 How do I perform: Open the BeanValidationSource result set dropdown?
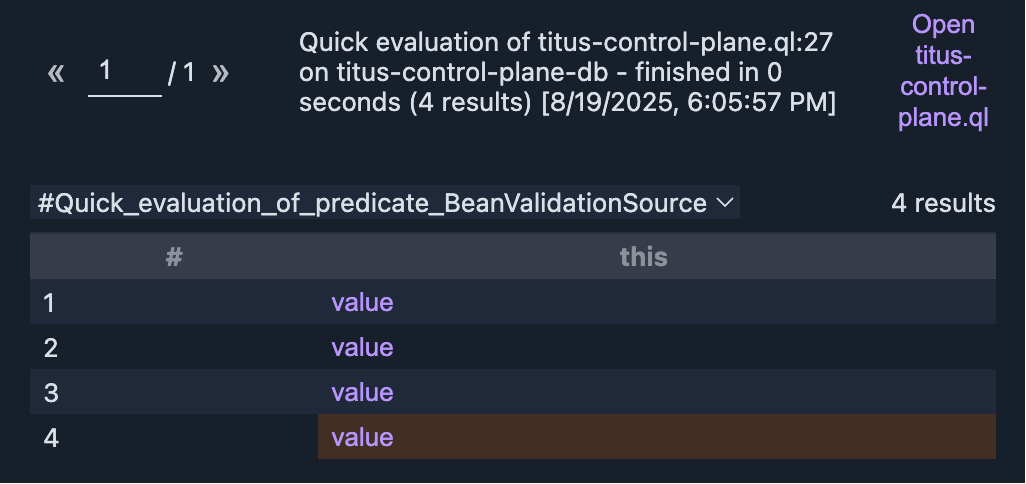[x=385, y=203]
